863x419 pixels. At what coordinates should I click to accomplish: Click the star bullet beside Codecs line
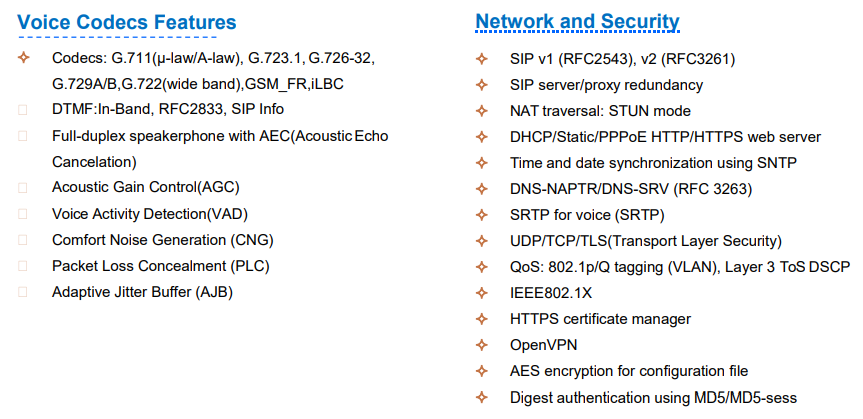(23, 59)
